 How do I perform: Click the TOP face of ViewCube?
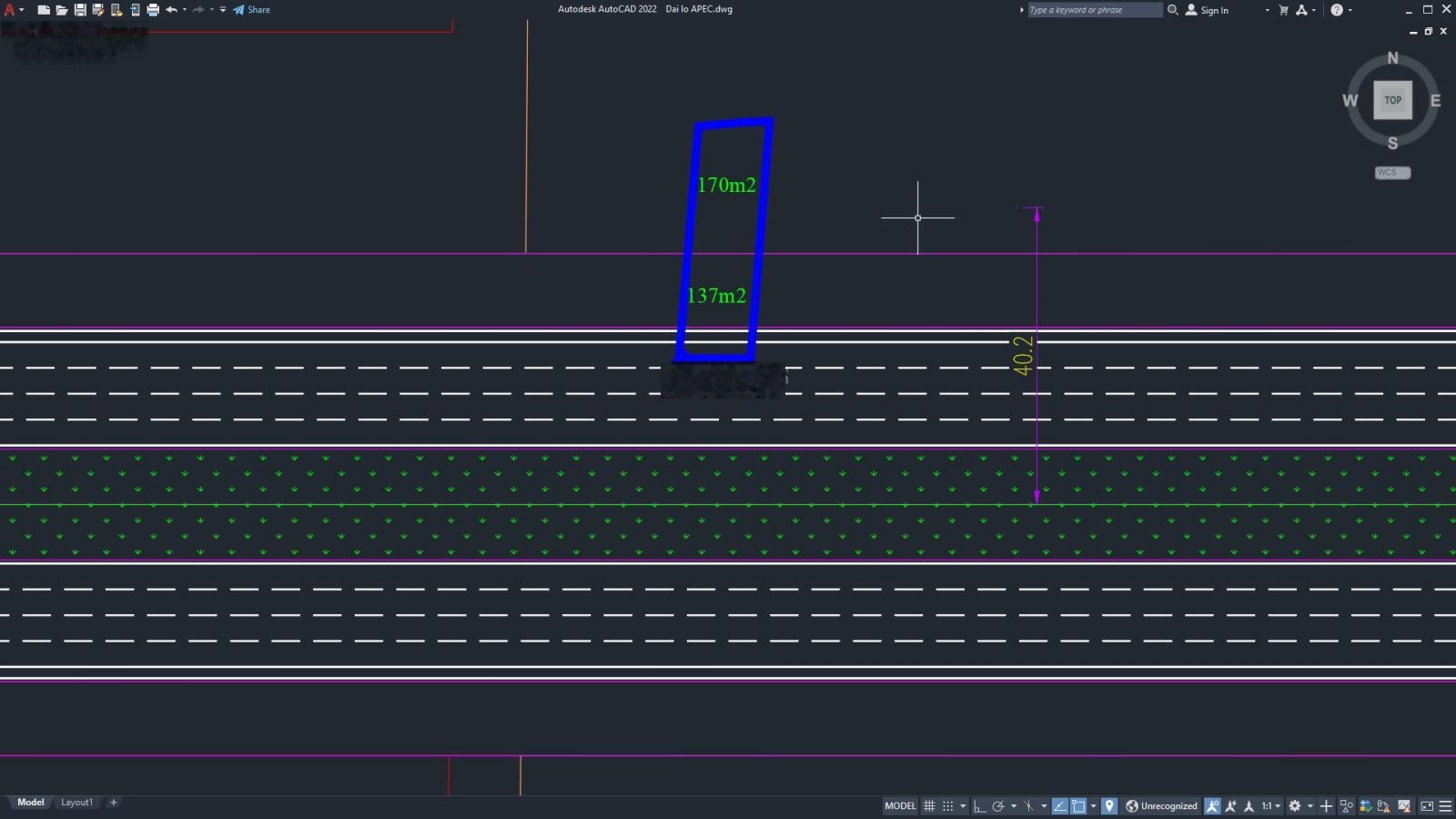tap(1392, 100)
